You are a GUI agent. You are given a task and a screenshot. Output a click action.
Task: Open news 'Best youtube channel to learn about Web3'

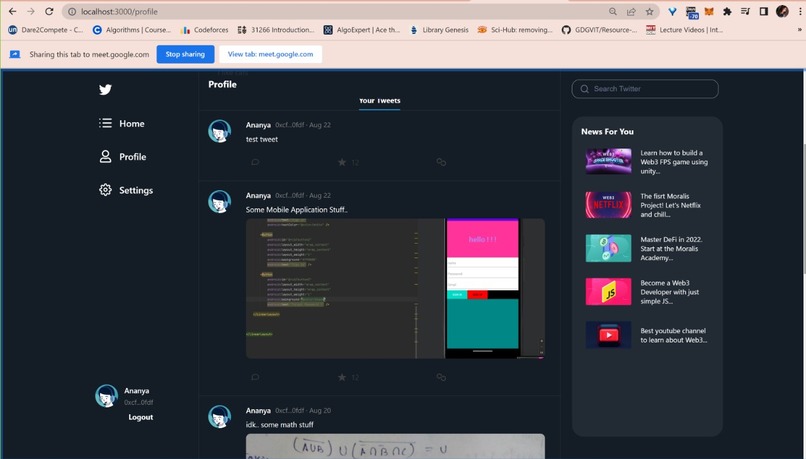point(674,335)
